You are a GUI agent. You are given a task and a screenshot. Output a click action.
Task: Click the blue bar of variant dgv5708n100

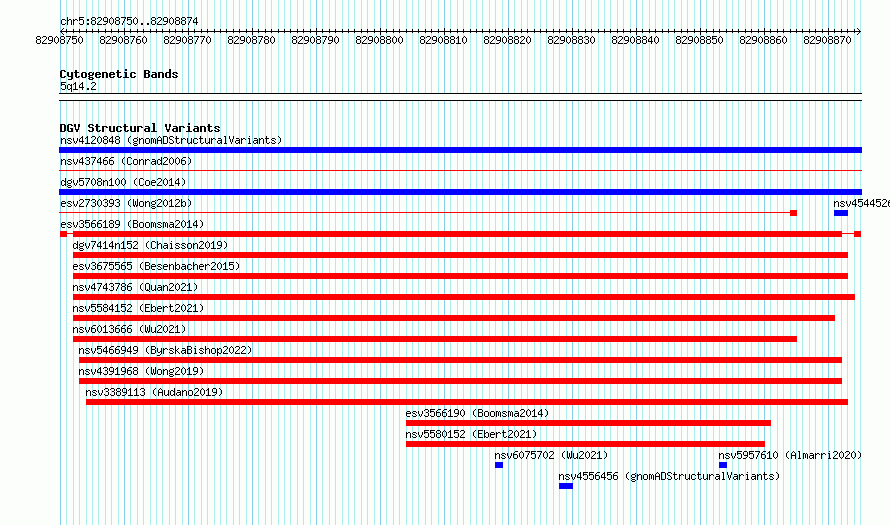(460, 192)
